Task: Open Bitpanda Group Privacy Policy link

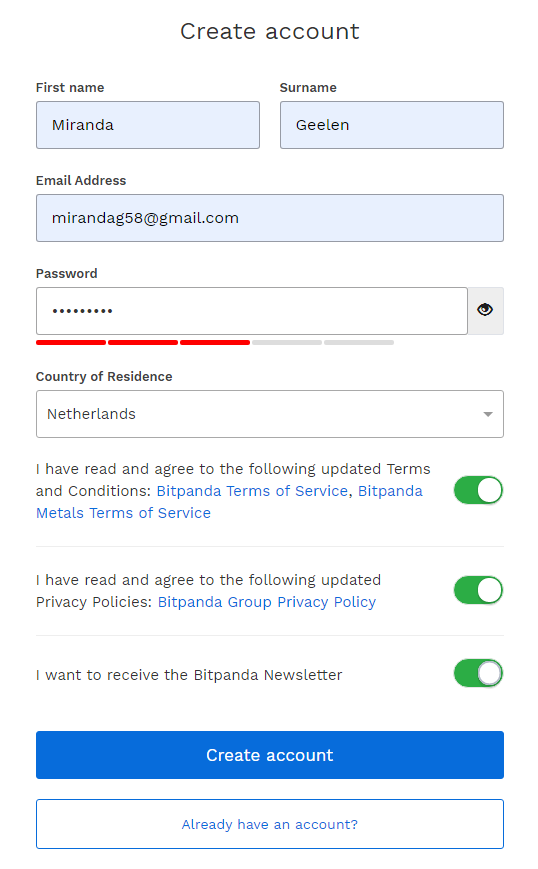Action: click(x=267, y=602)
